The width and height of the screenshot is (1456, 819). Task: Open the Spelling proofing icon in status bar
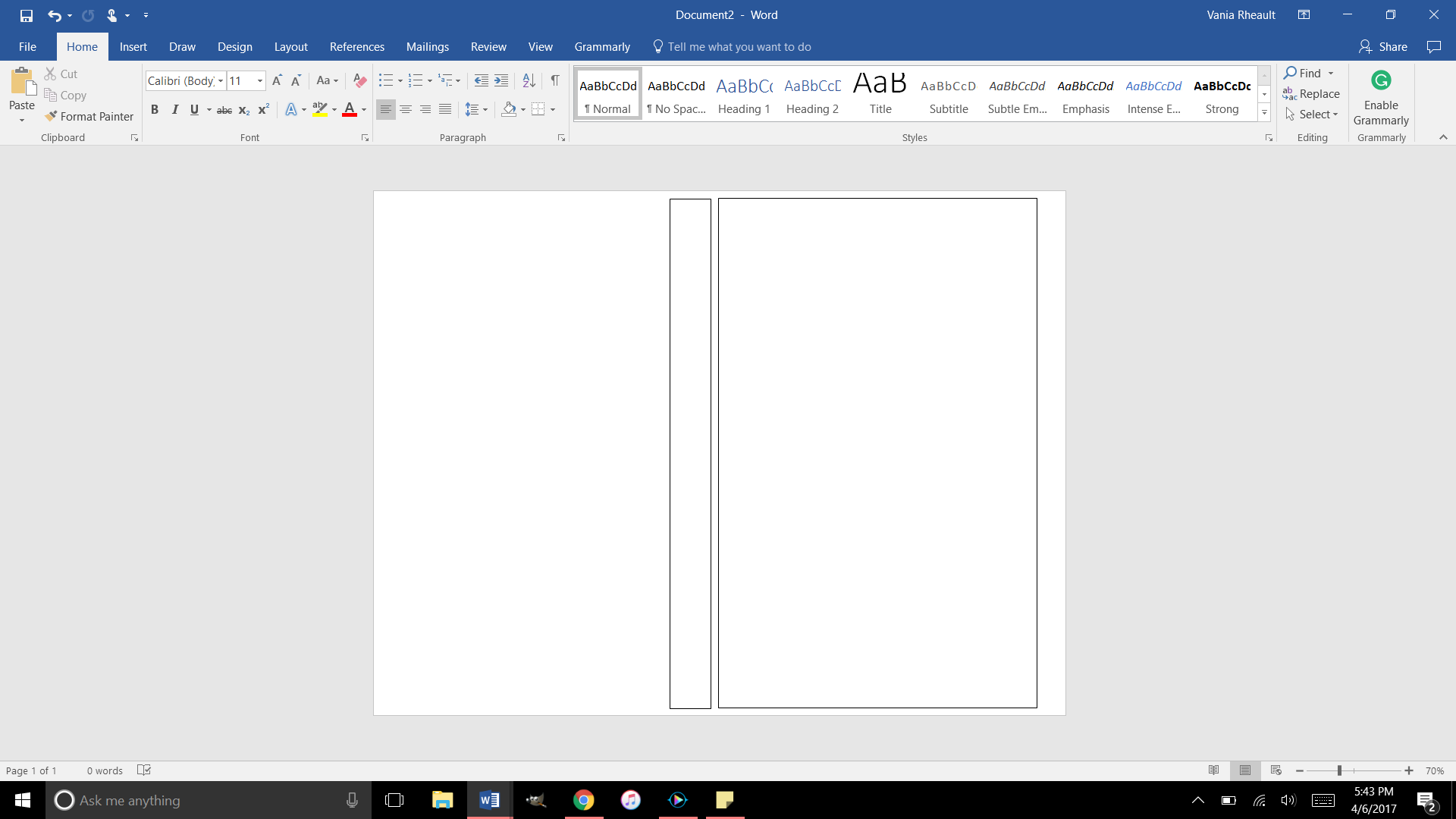(144, 770)
